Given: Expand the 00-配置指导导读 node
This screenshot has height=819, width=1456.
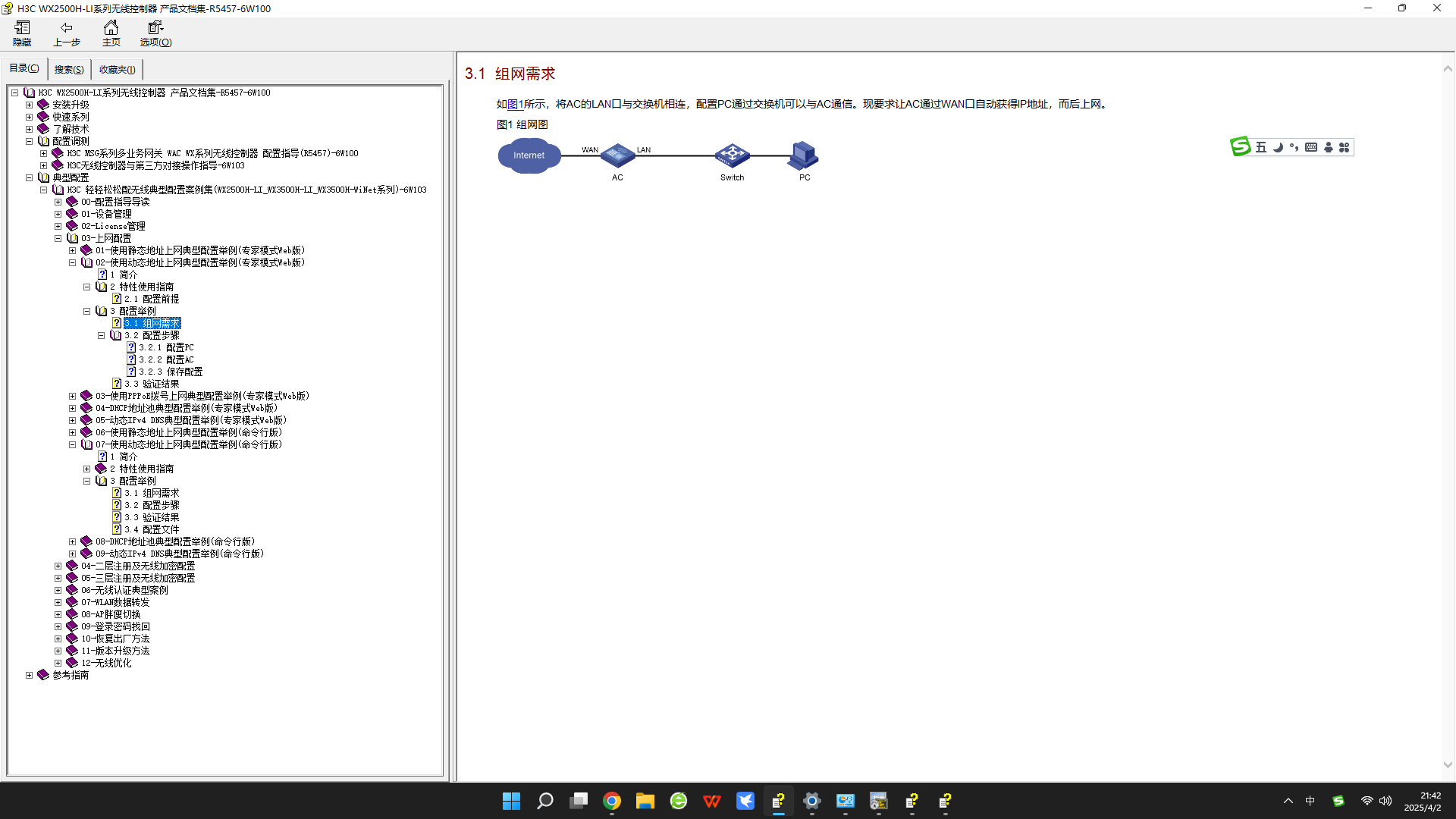Looking at the screenshot, I should click(58, 202).
